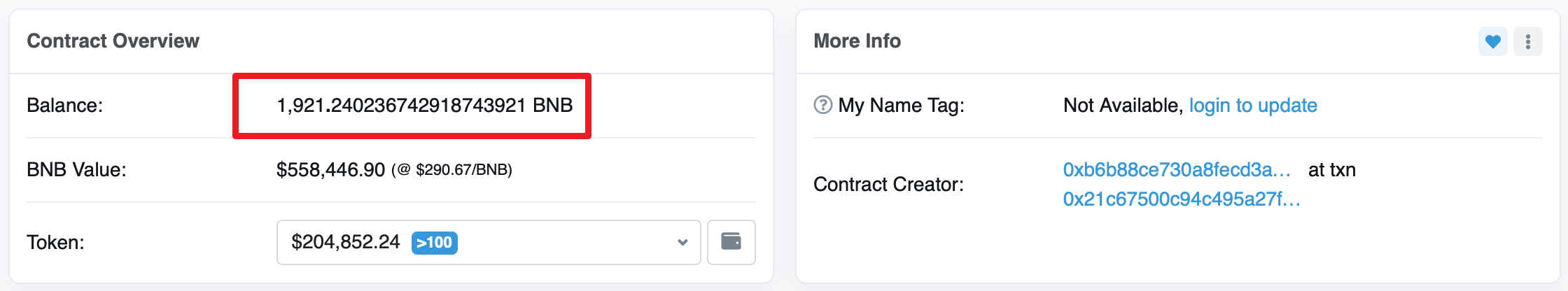
Task: Open the three-dot more options menu
Action: pos(1528,42)
